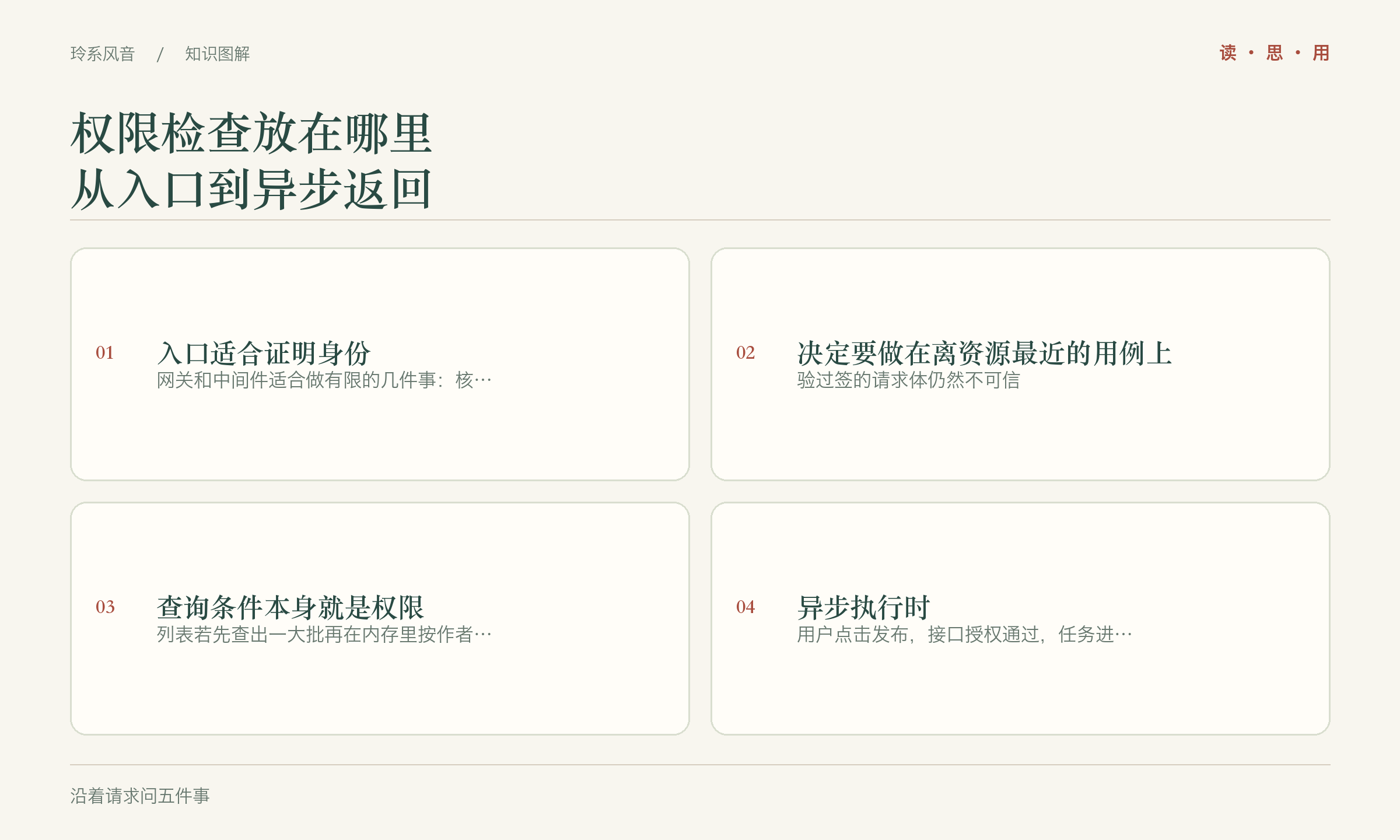The height and width of the screenshot is (840, 1400).
Task: Click the description starting 网关和中间件适合做
Action: pos(324,380)
